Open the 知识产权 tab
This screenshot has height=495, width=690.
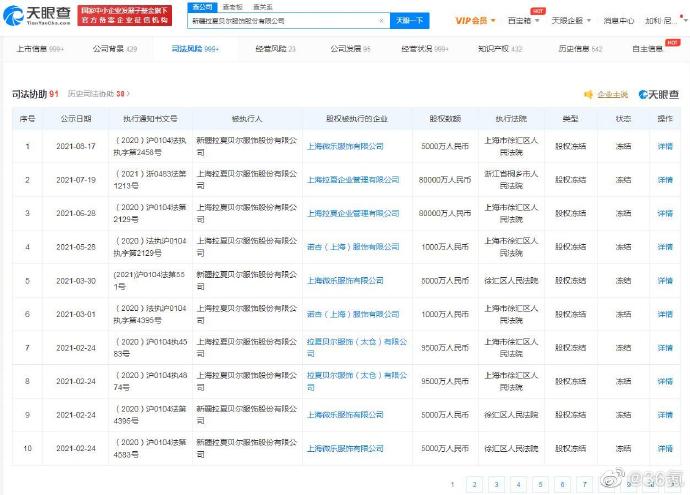[500, 49]
